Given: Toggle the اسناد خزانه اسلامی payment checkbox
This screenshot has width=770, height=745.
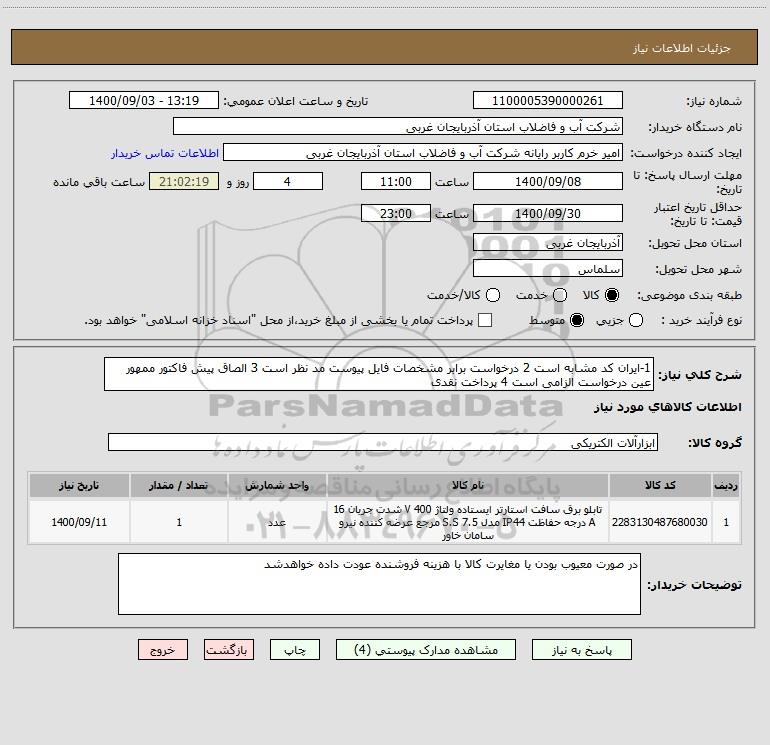Looking at the screenshot, I should click(x=485, y=320).
